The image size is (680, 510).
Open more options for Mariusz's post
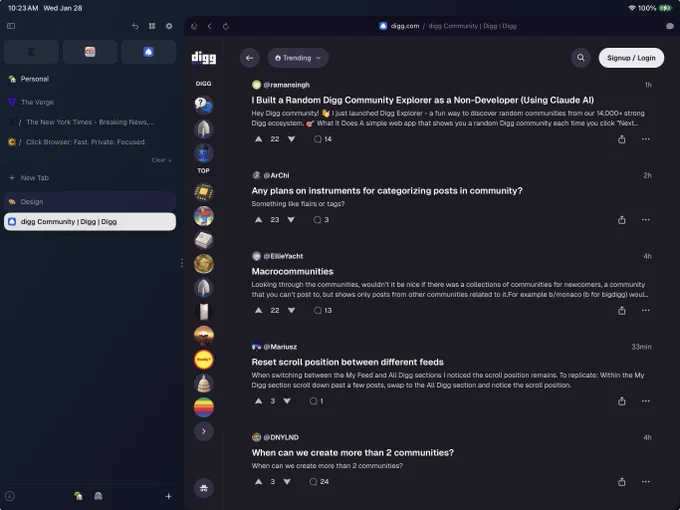(x=646, y=401)
